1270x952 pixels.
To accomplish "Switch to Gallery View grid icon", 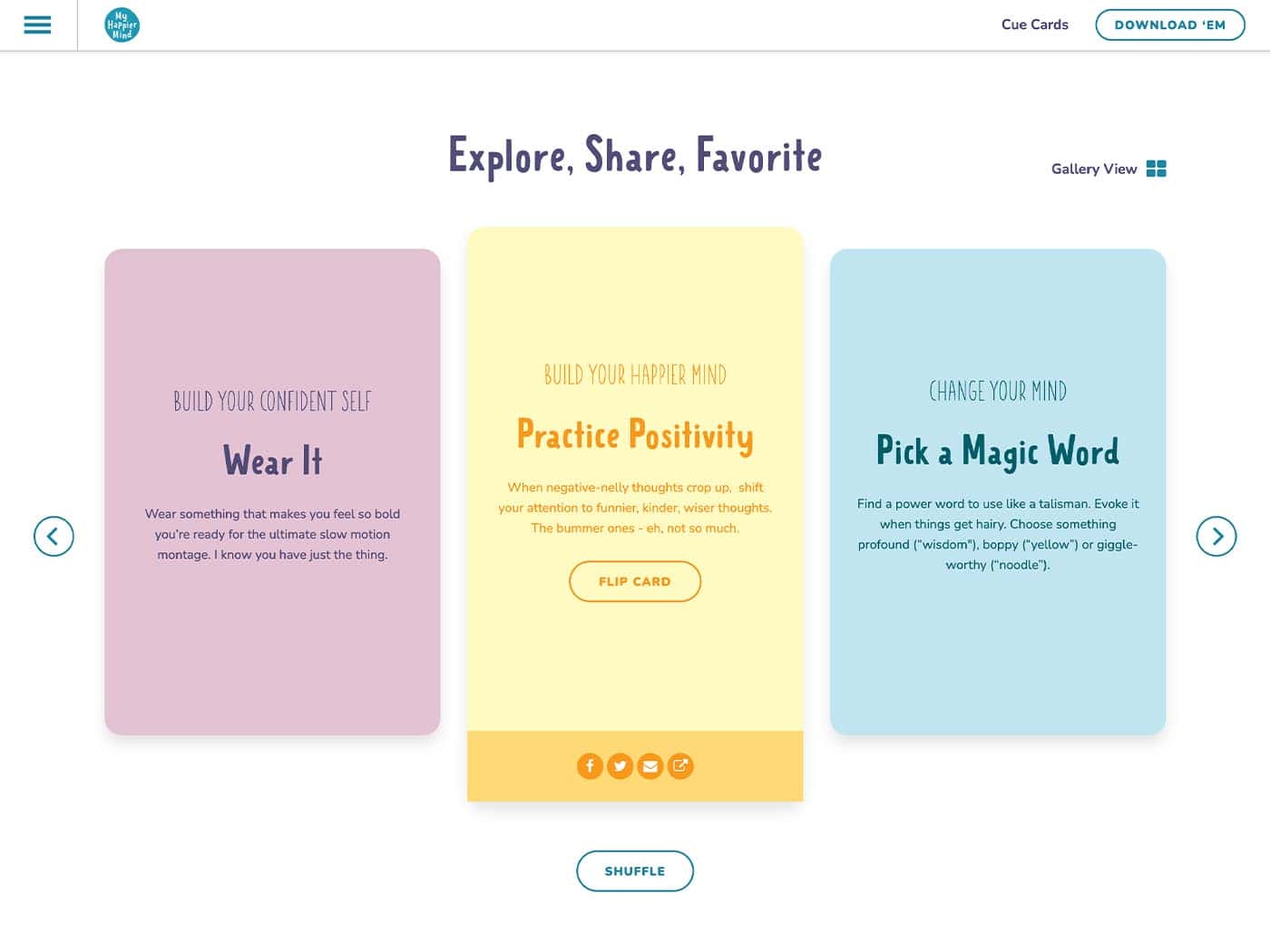I will (x=1157, y=169).
